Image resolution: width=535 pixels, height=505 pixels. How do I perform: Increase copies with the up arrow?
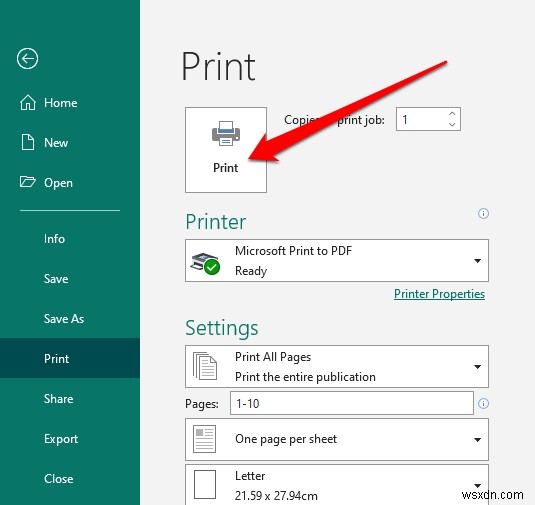(x=452, y=114)
